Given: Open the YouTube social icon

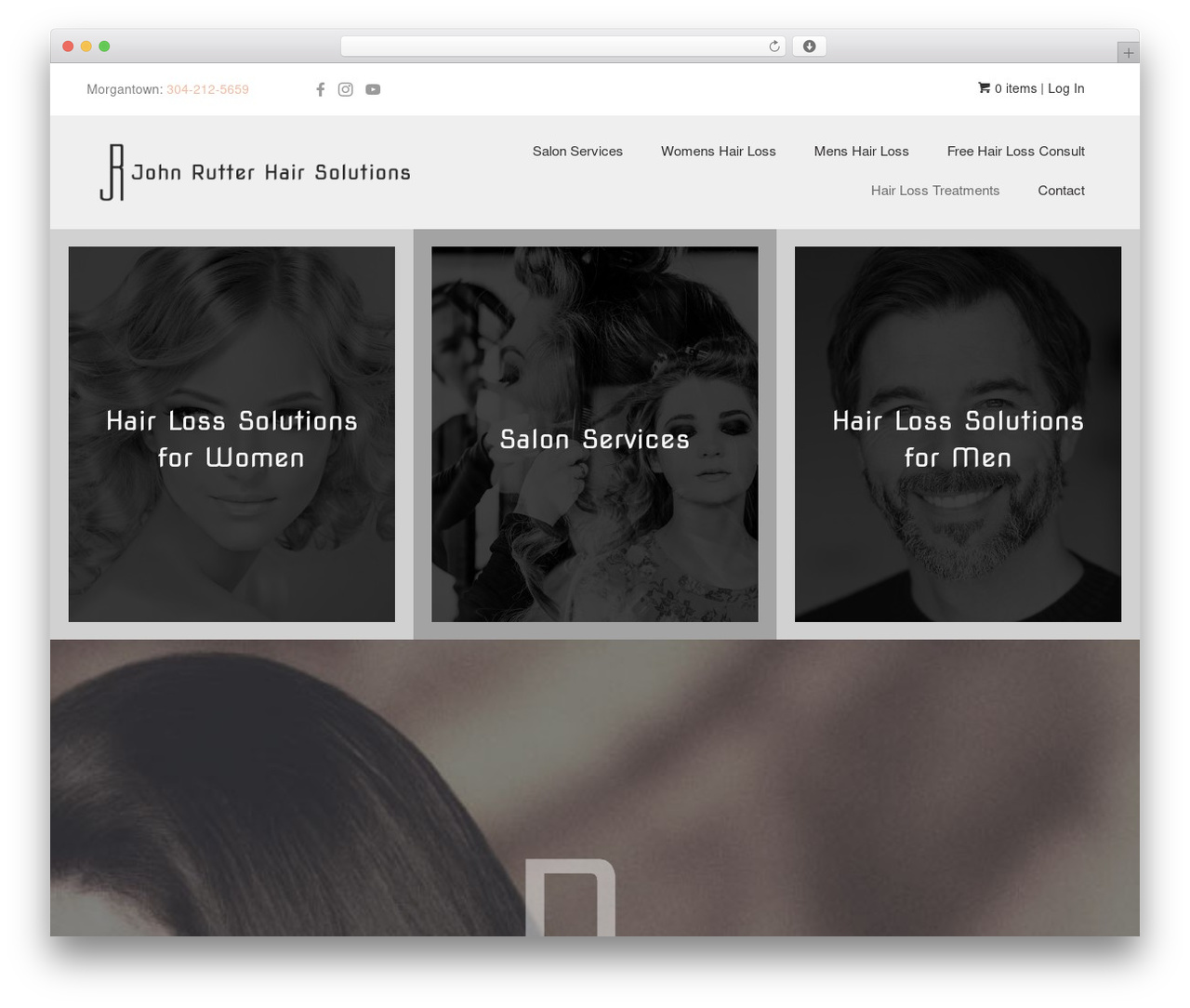Looking at the screenshot, I should [373, 89].
